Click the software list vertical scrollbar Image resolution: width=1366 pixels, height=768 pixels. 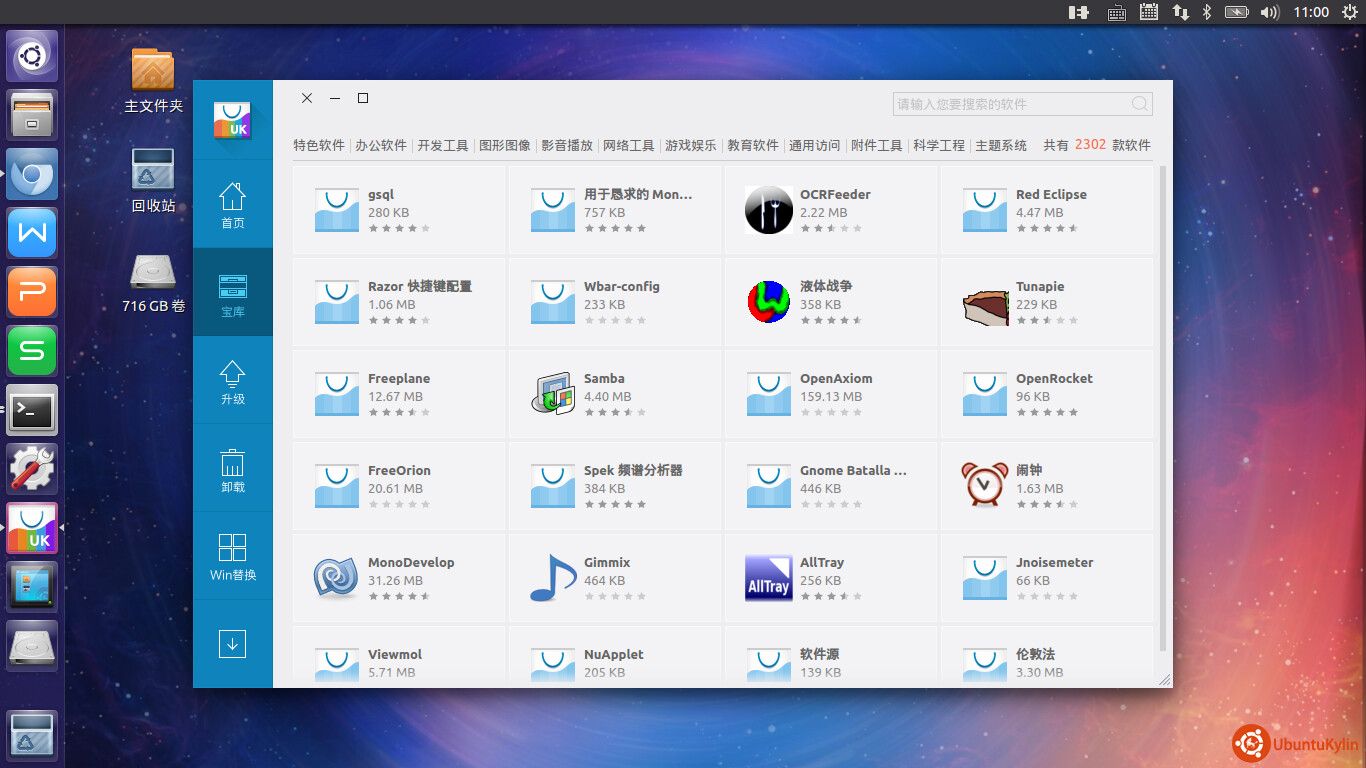(x=1162, y=400)
